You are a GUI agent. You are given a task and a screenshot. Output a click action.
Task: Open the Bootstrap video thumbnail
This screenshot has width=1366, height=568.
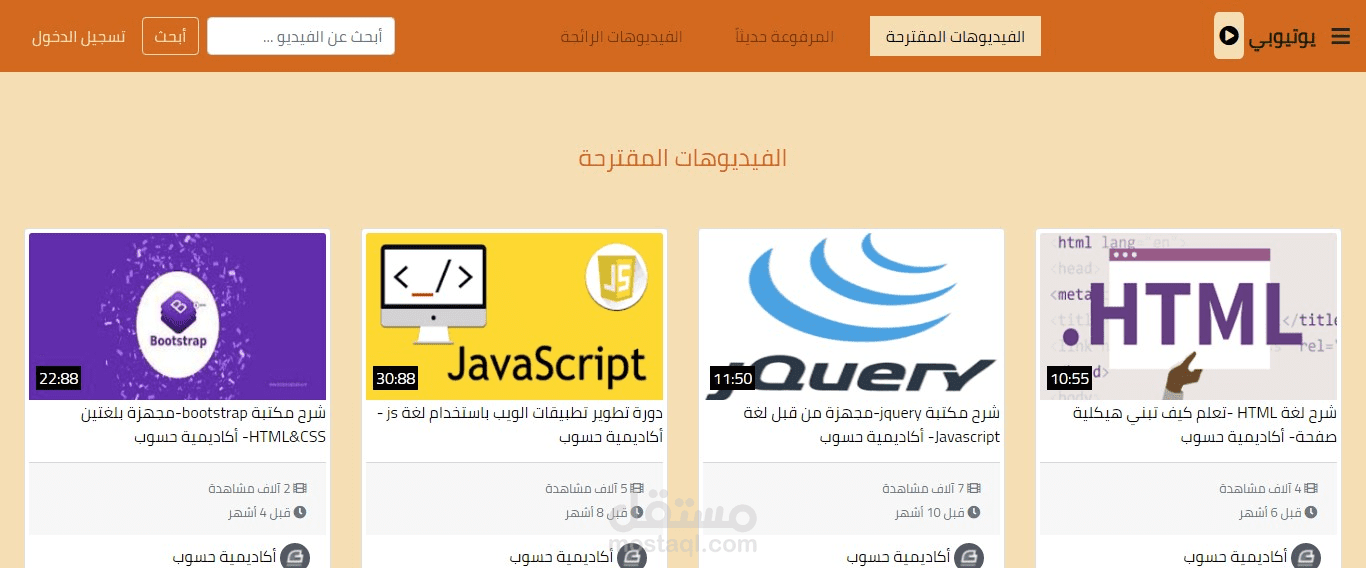[177, 316]
